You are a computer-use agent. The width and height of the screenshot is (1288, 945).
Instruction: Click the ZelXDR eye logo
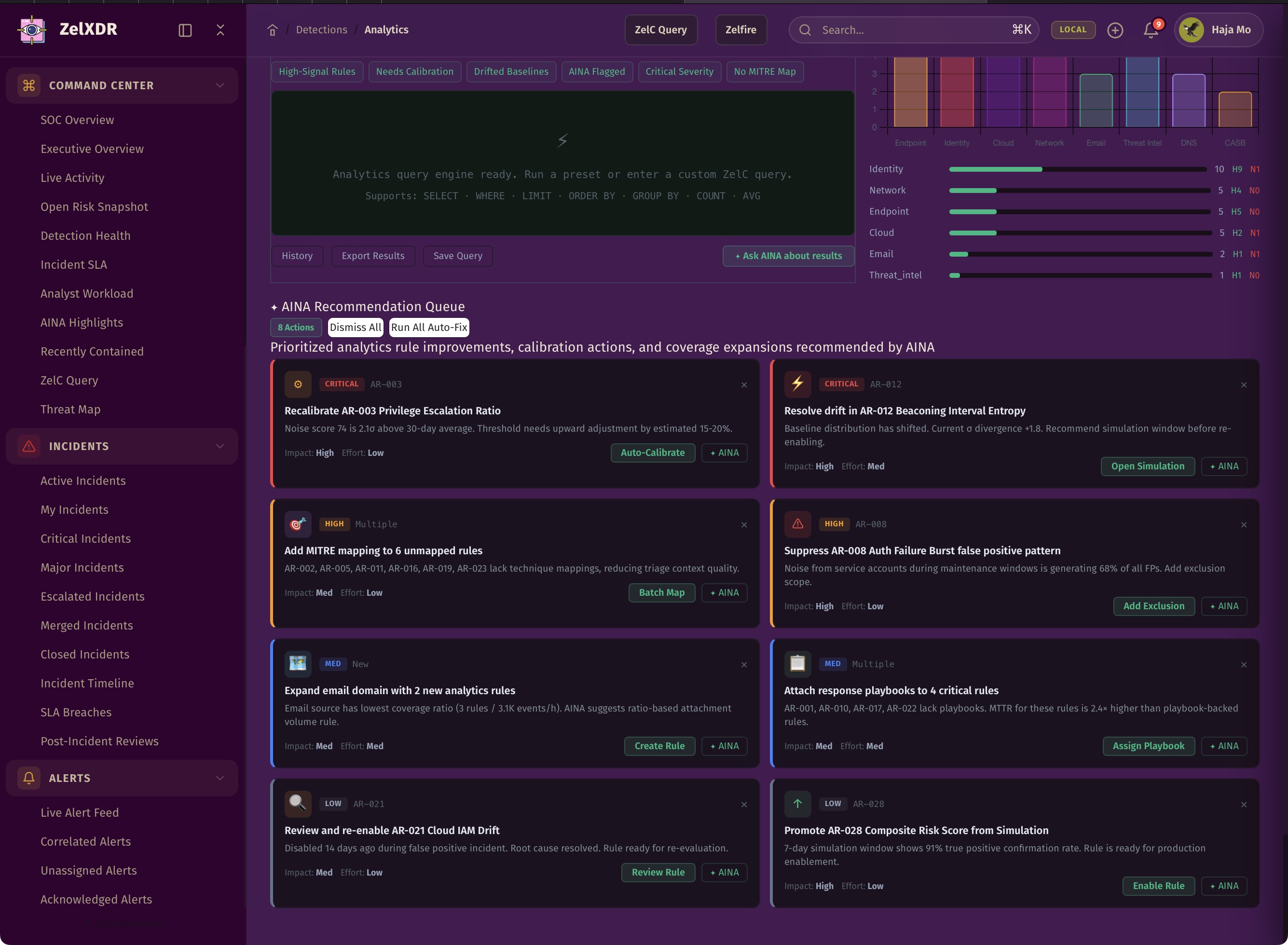[x=32, y=30]
